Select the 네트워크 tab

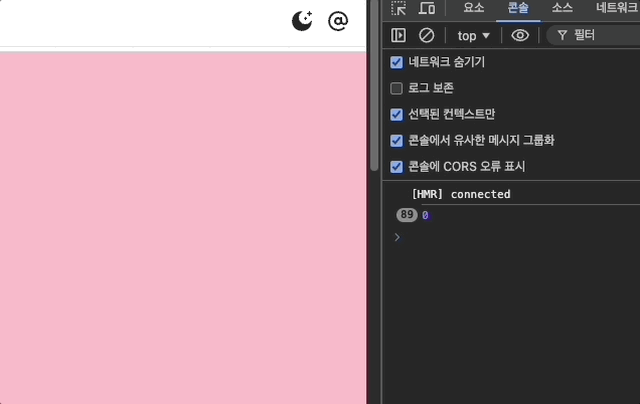tap(616, 8)
